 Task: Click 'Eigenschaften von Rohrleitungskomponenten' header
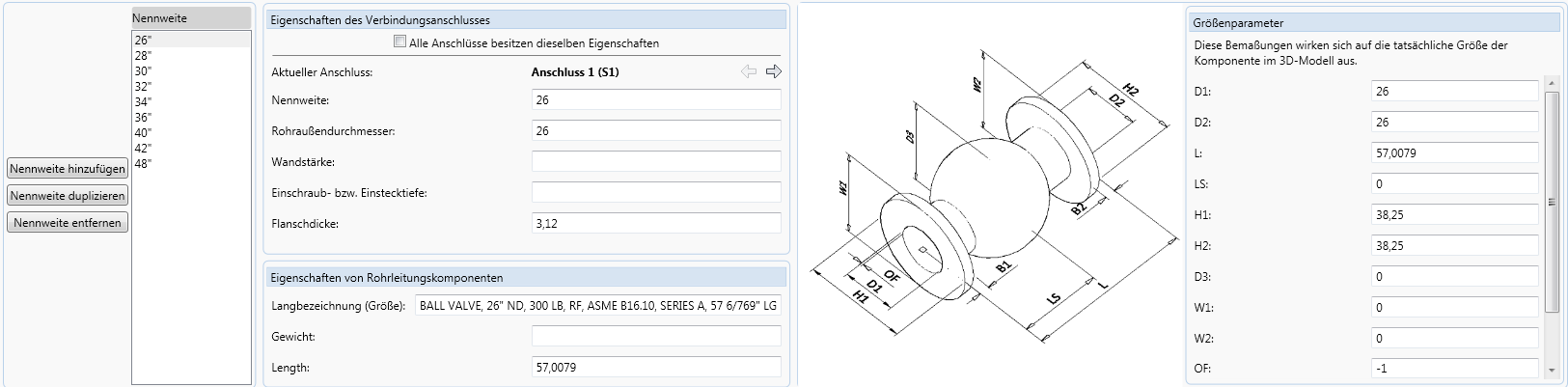[526, 277]
